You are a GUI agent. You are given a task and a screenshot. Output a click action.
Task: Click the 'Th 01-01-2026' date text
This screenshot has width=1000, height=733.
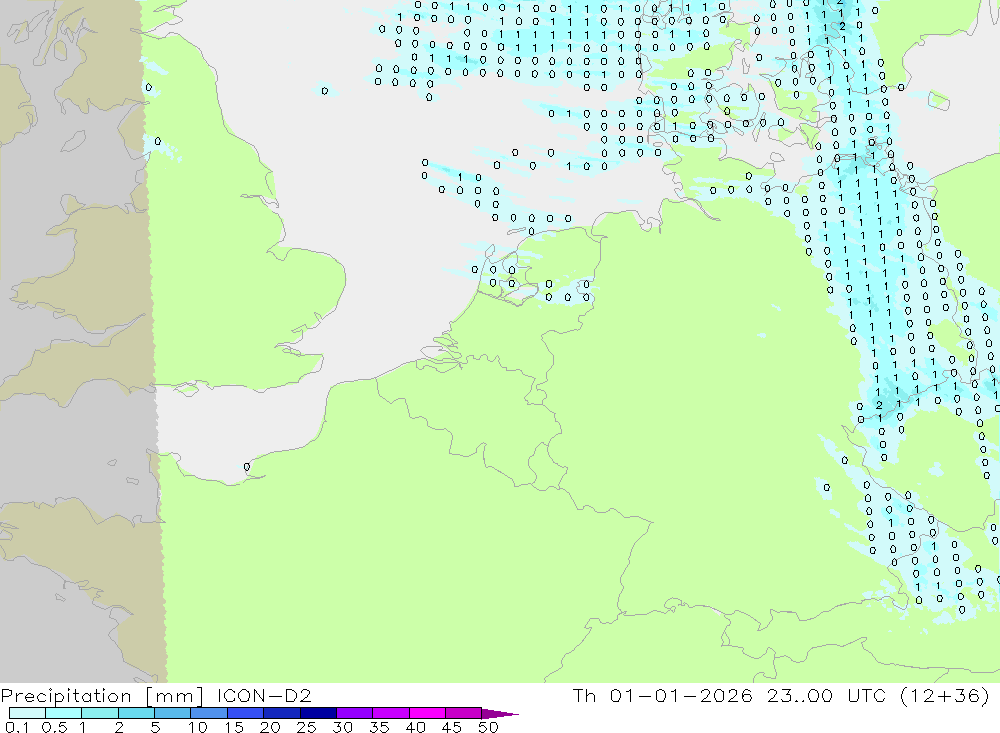[x=662, y=695]
